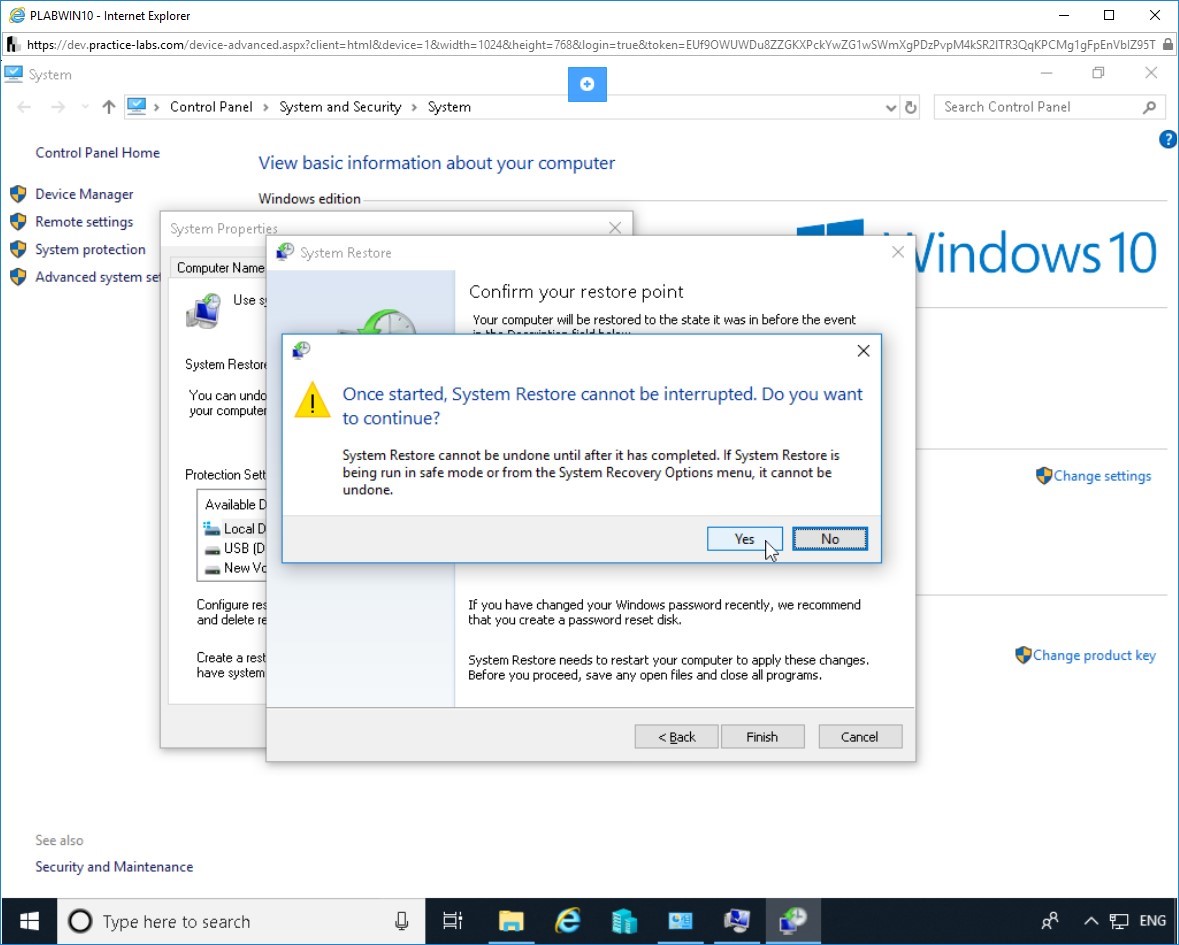Close the System Restore warning dialog

863,351
